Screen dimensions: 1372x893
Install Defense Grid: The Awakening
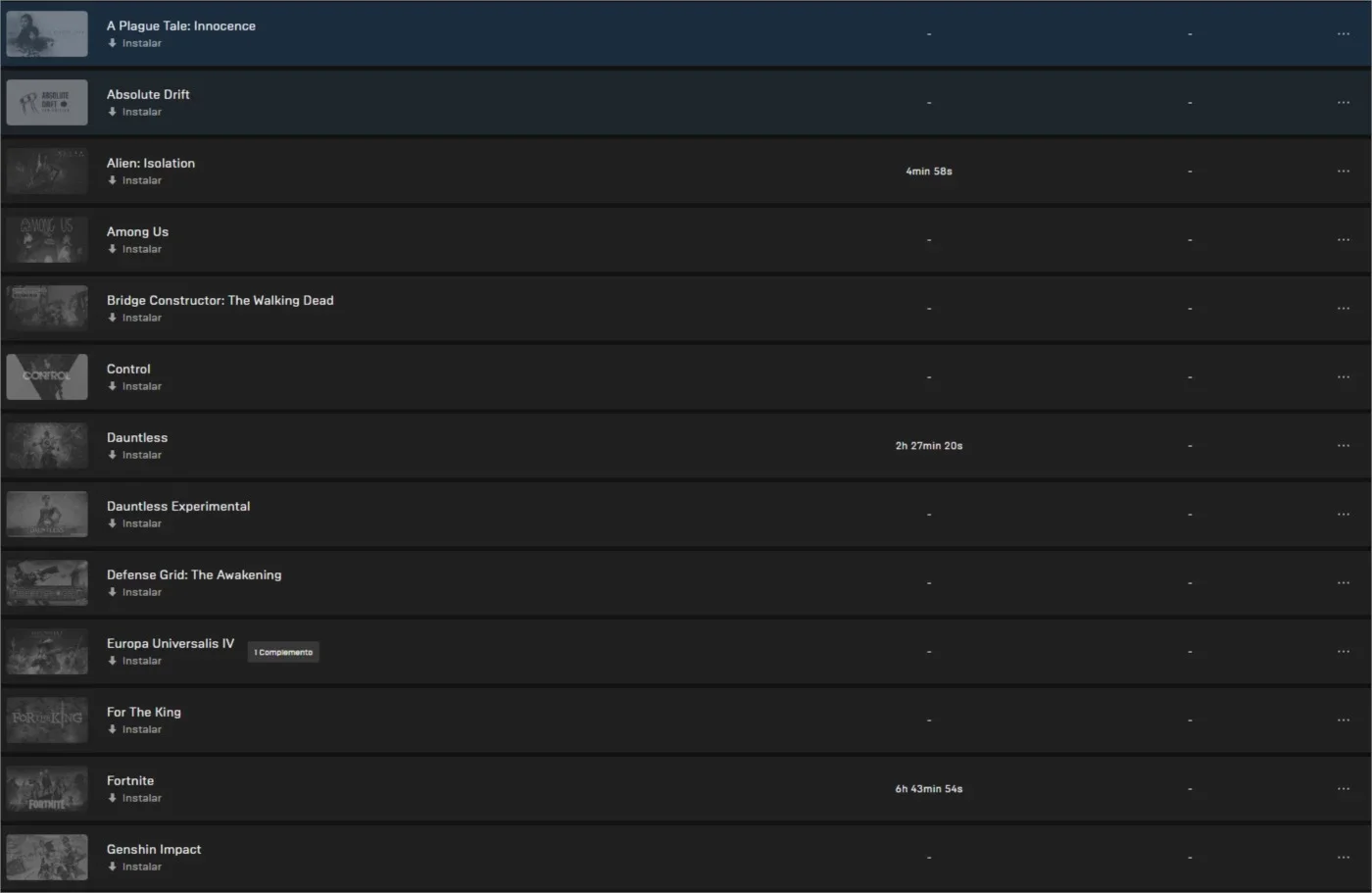[x=135, y=592]
